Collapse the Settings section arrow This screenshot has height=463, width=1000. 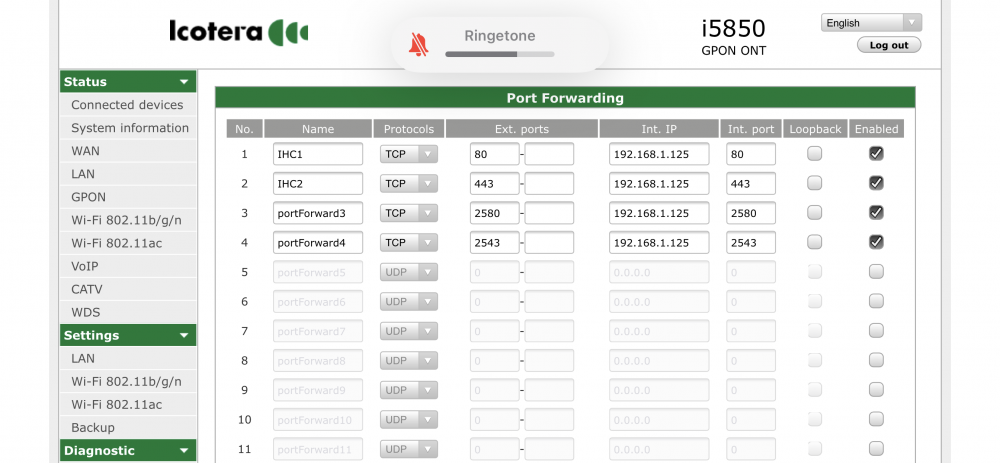coord(184,335)
